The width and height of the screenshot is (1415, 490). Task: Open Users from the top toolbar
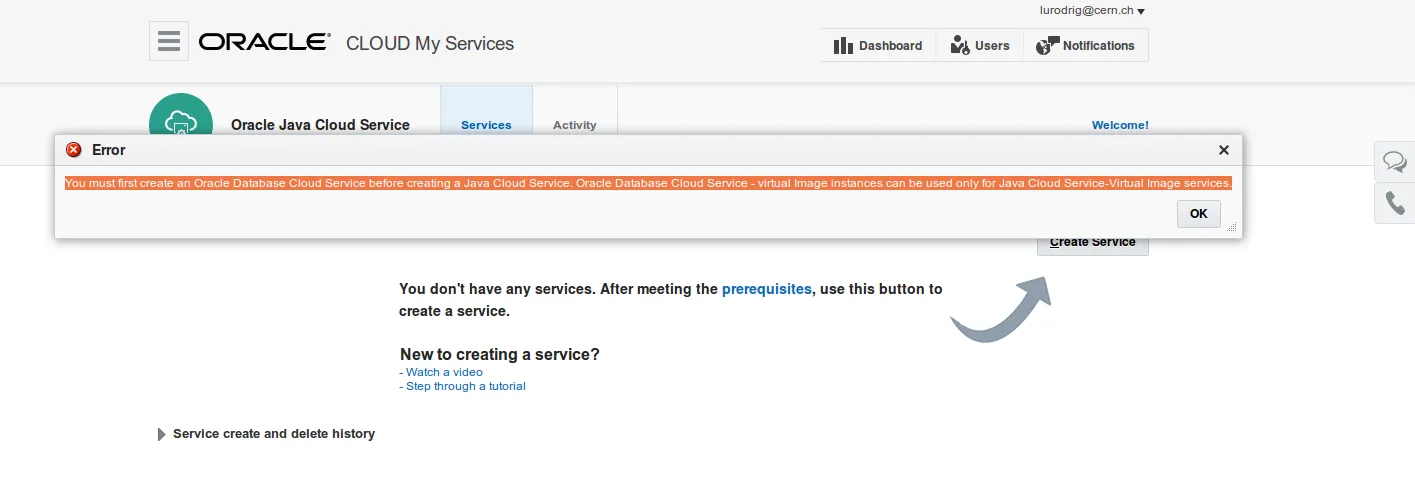tap(980, 45)
